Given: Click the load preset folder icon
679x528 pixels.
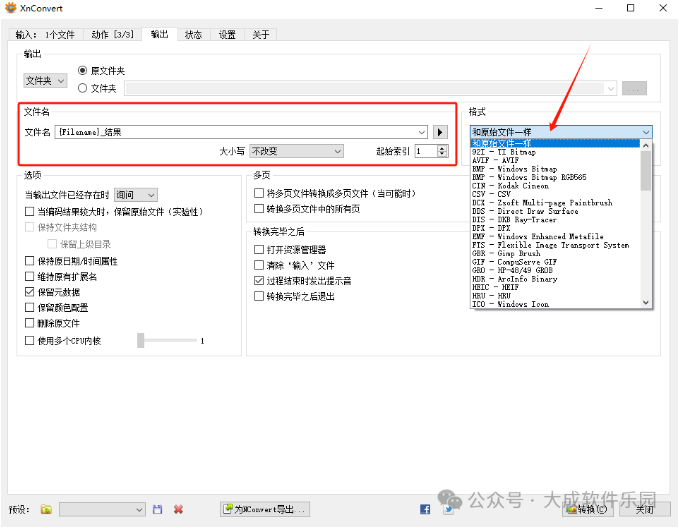Looking at the screenshot, I should coord(46,510).
